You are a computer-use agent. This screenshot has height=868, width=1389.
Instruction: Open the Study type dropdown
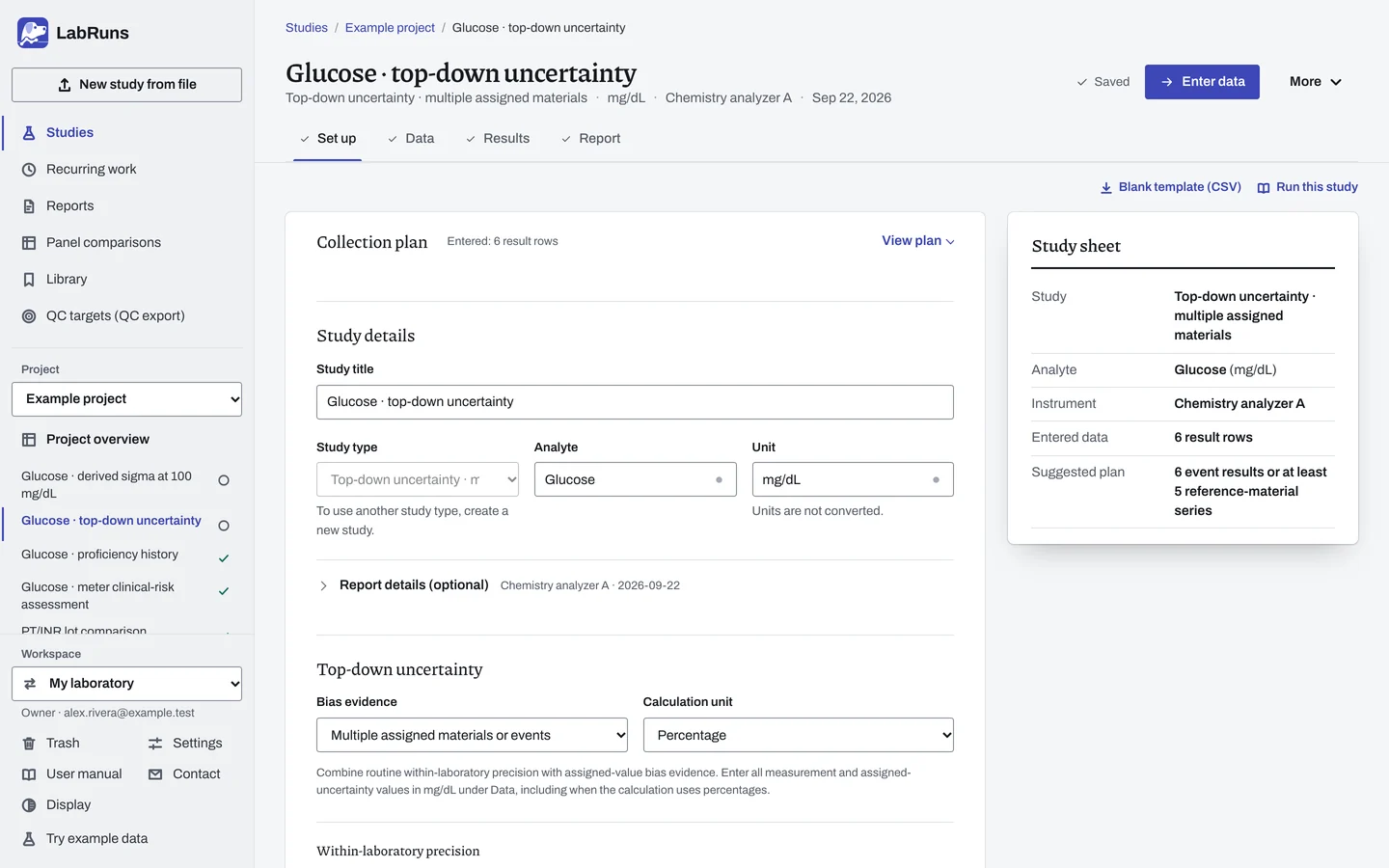click(418, 479)
